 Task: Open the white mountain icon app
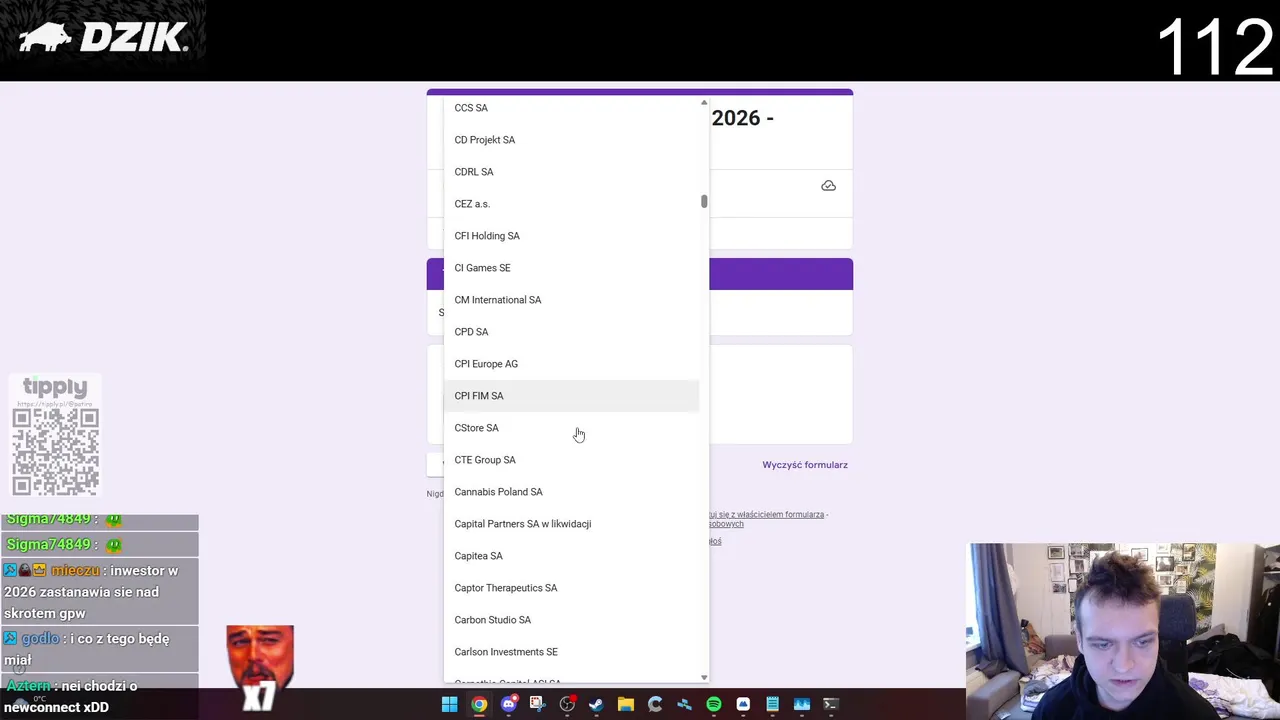743,704
